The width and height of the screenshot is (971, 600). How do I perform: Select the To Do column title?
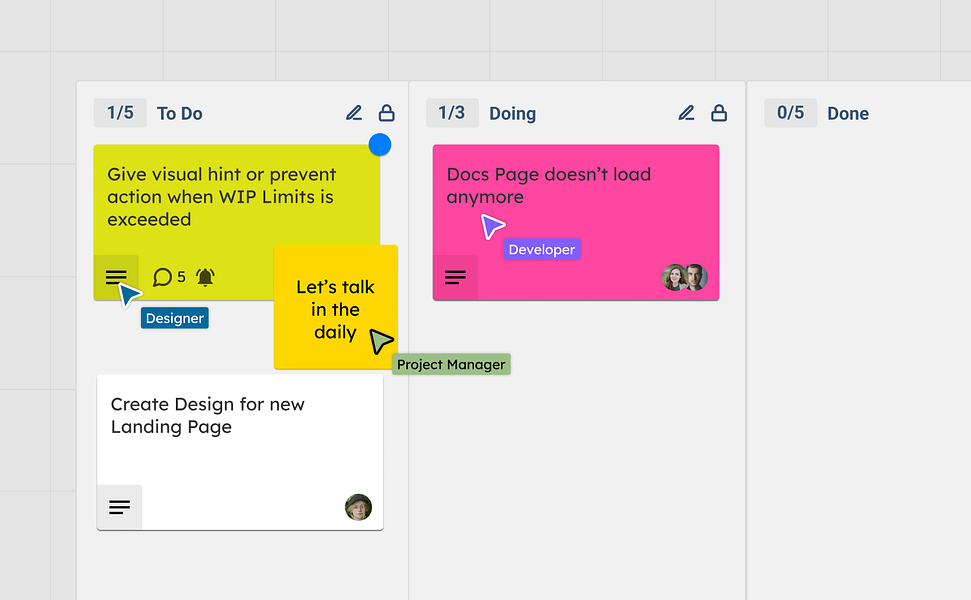tap(180, 113)
